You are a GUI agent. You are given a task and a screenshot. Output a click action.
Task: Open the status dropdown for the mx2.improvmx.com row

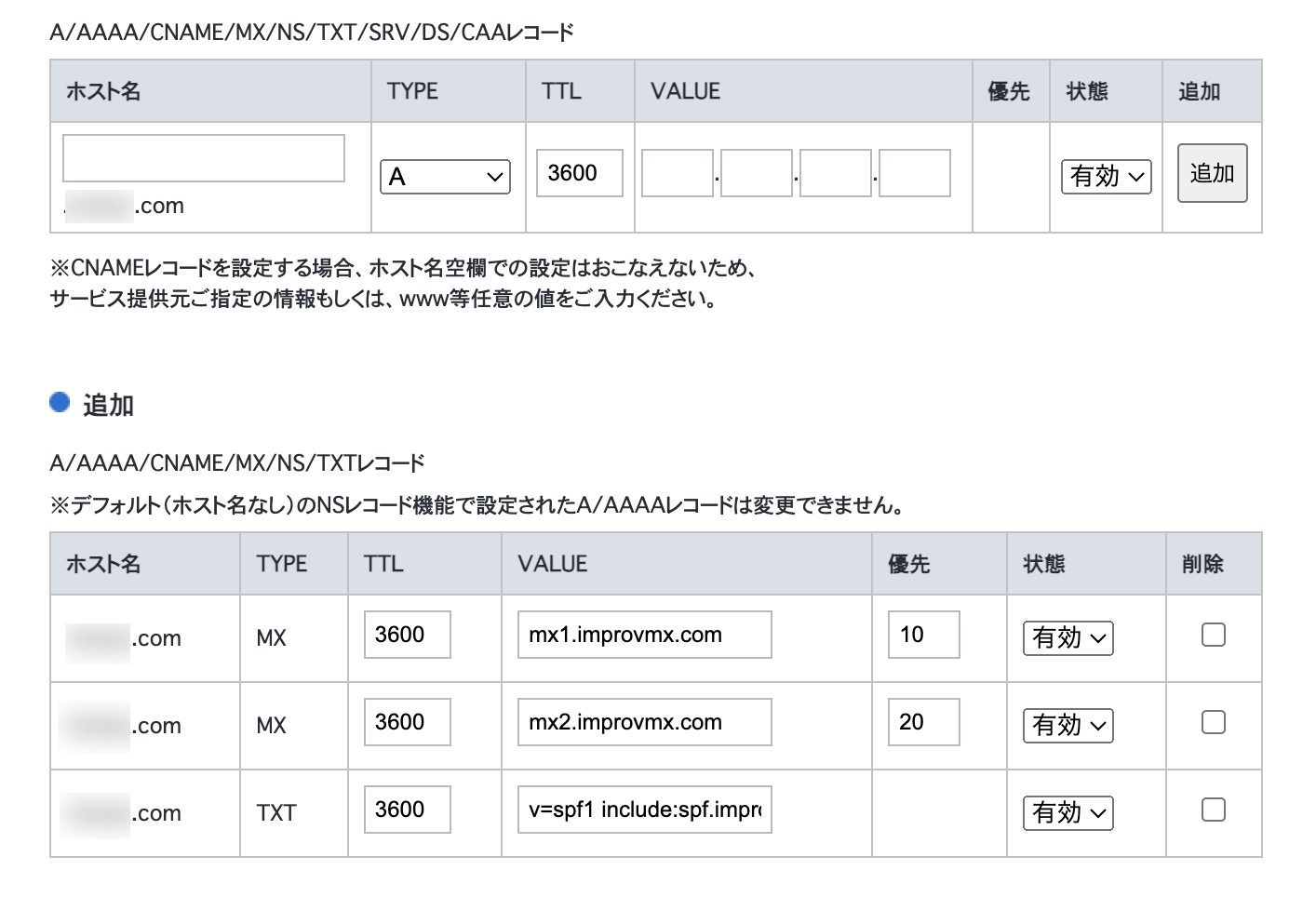coord(1068,726)
